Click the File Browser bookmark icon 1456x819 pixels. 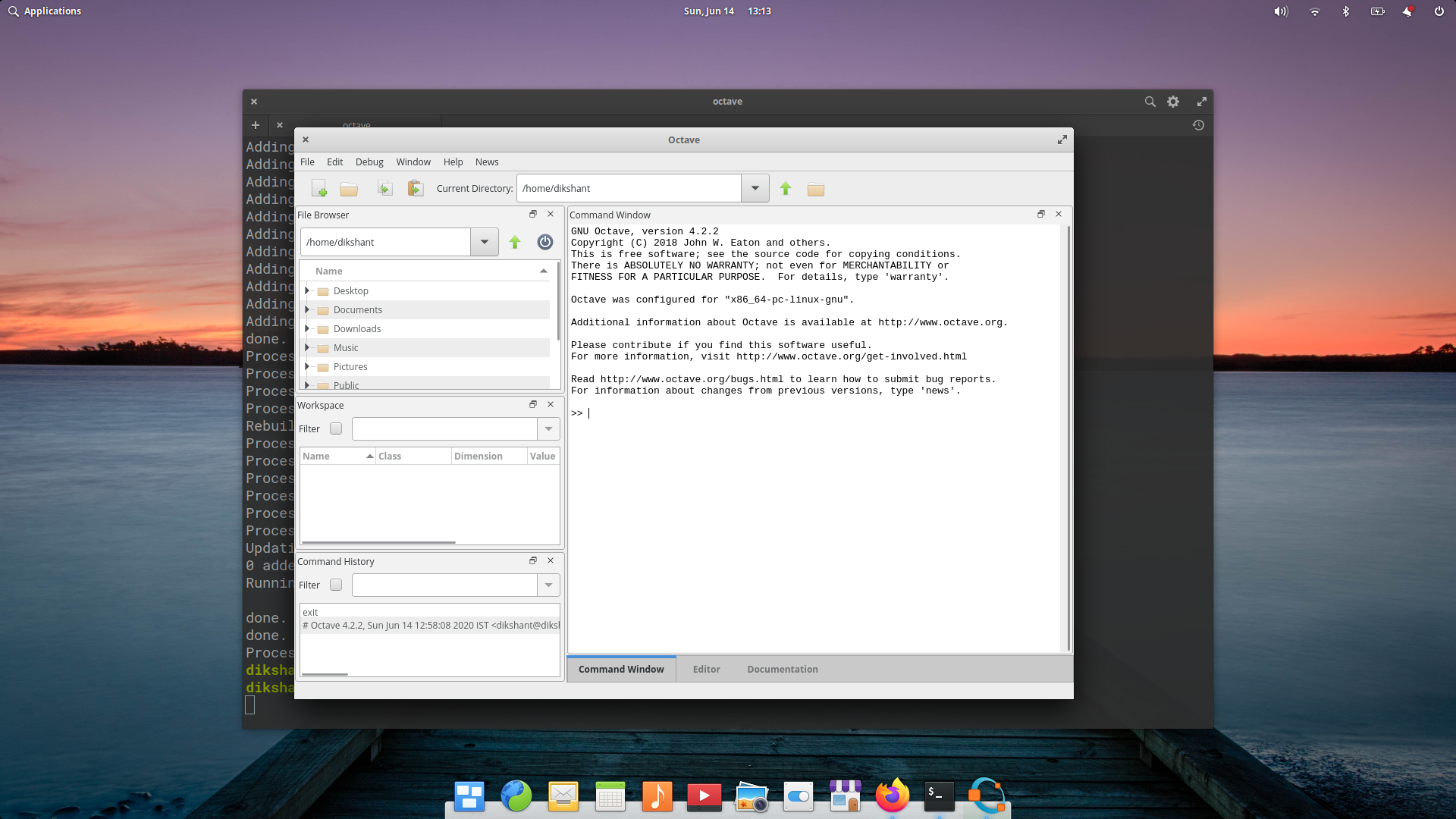(544, 242)
